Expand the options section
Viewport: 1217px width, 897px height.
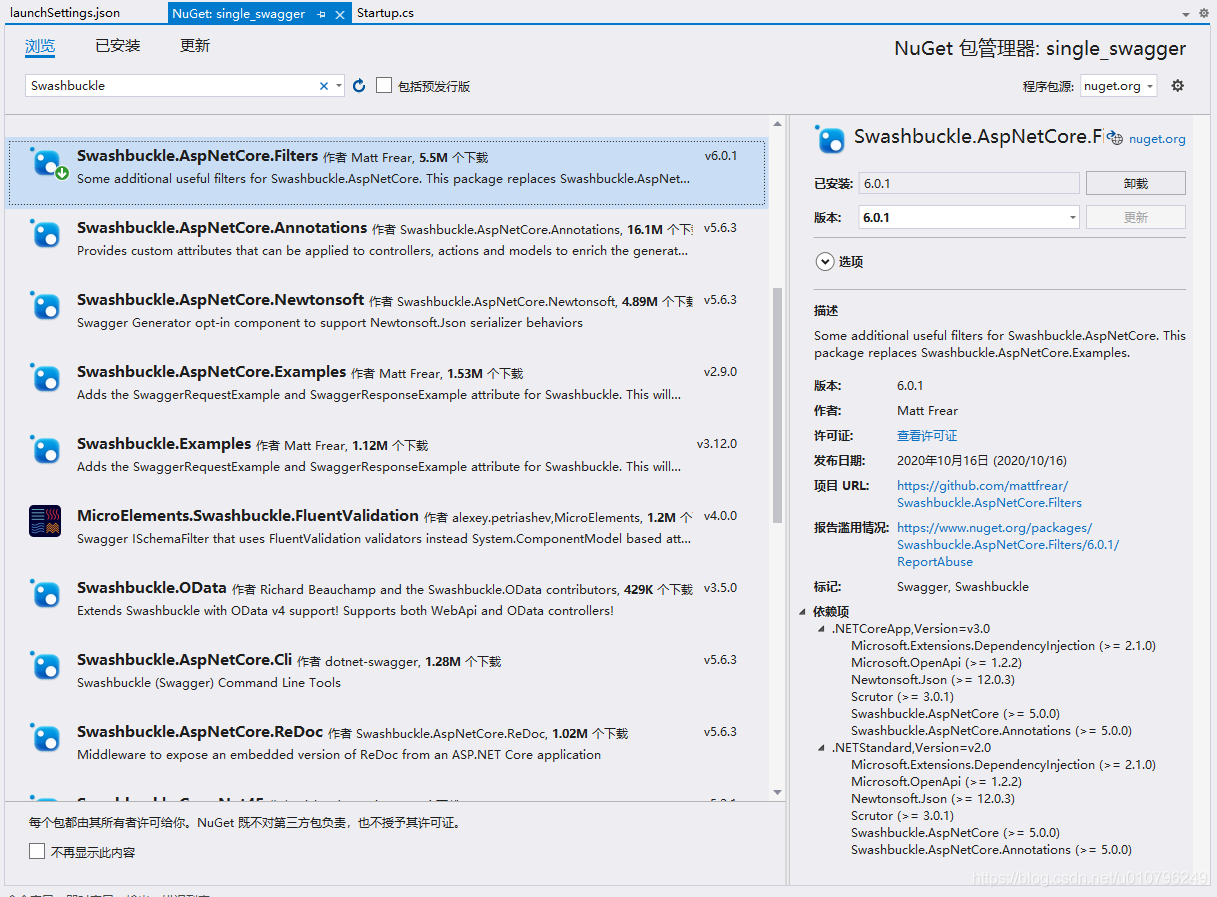[825, 262]
